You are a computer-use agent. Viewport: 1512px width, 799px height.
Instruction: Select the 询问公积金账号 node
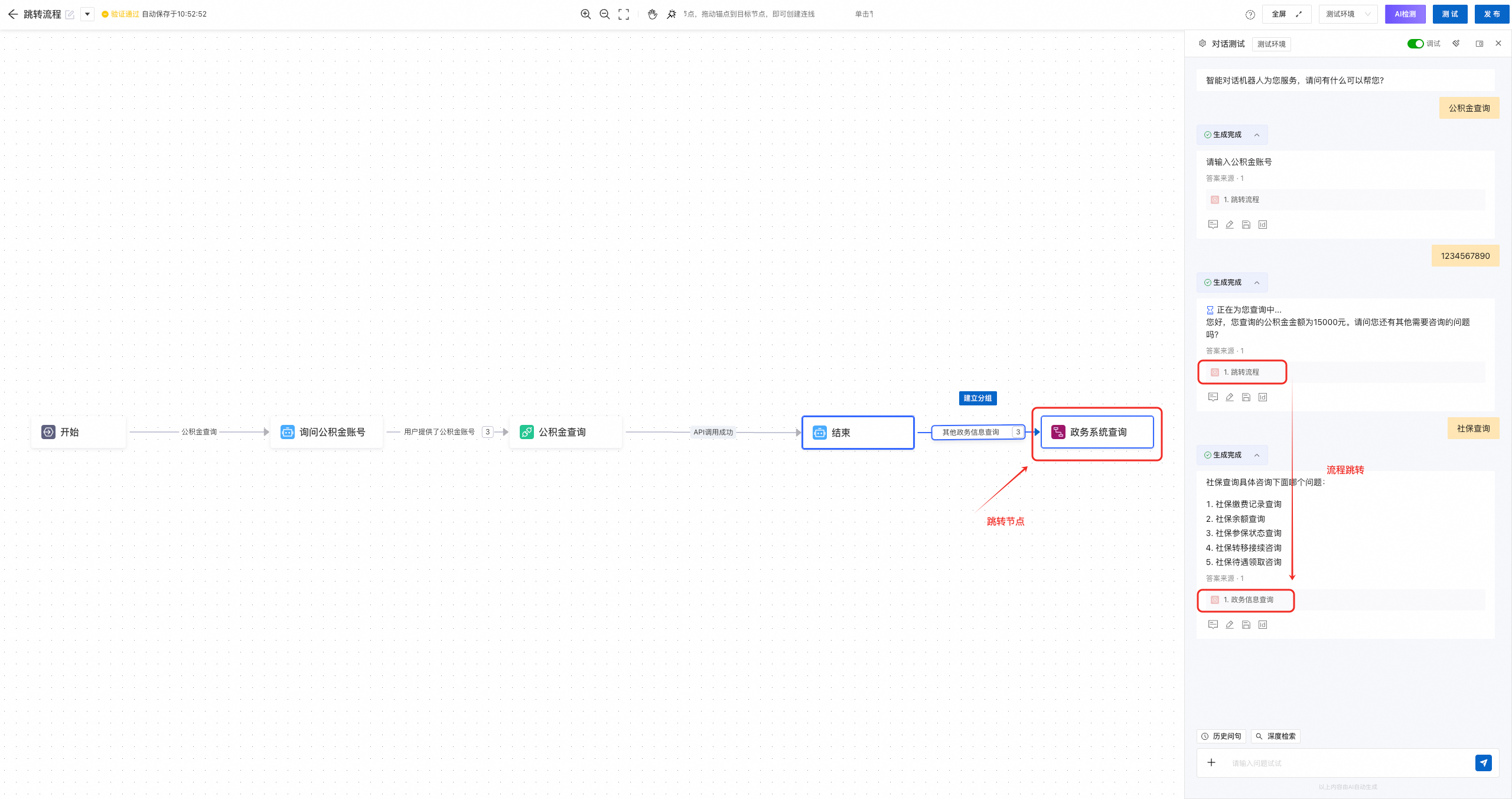point(326,432)
